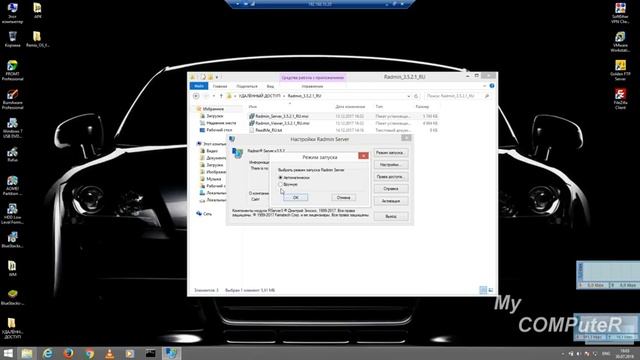Switch Explorer to details view icon in status bar
The height and width of the screenshot is (360, 640).
click(x=483, y=290)
